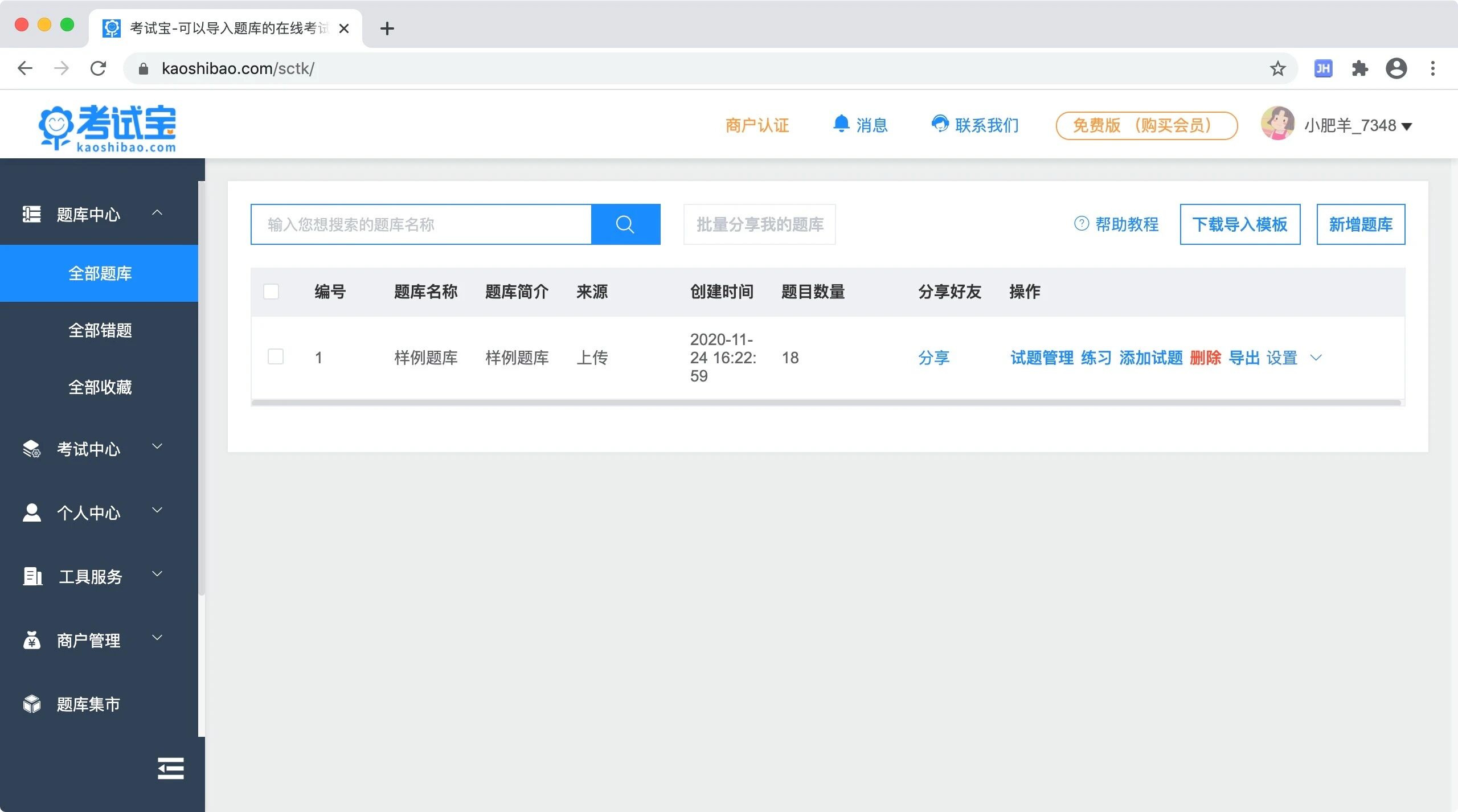Click the sidebar collapse menu icon

click(170, 768)
